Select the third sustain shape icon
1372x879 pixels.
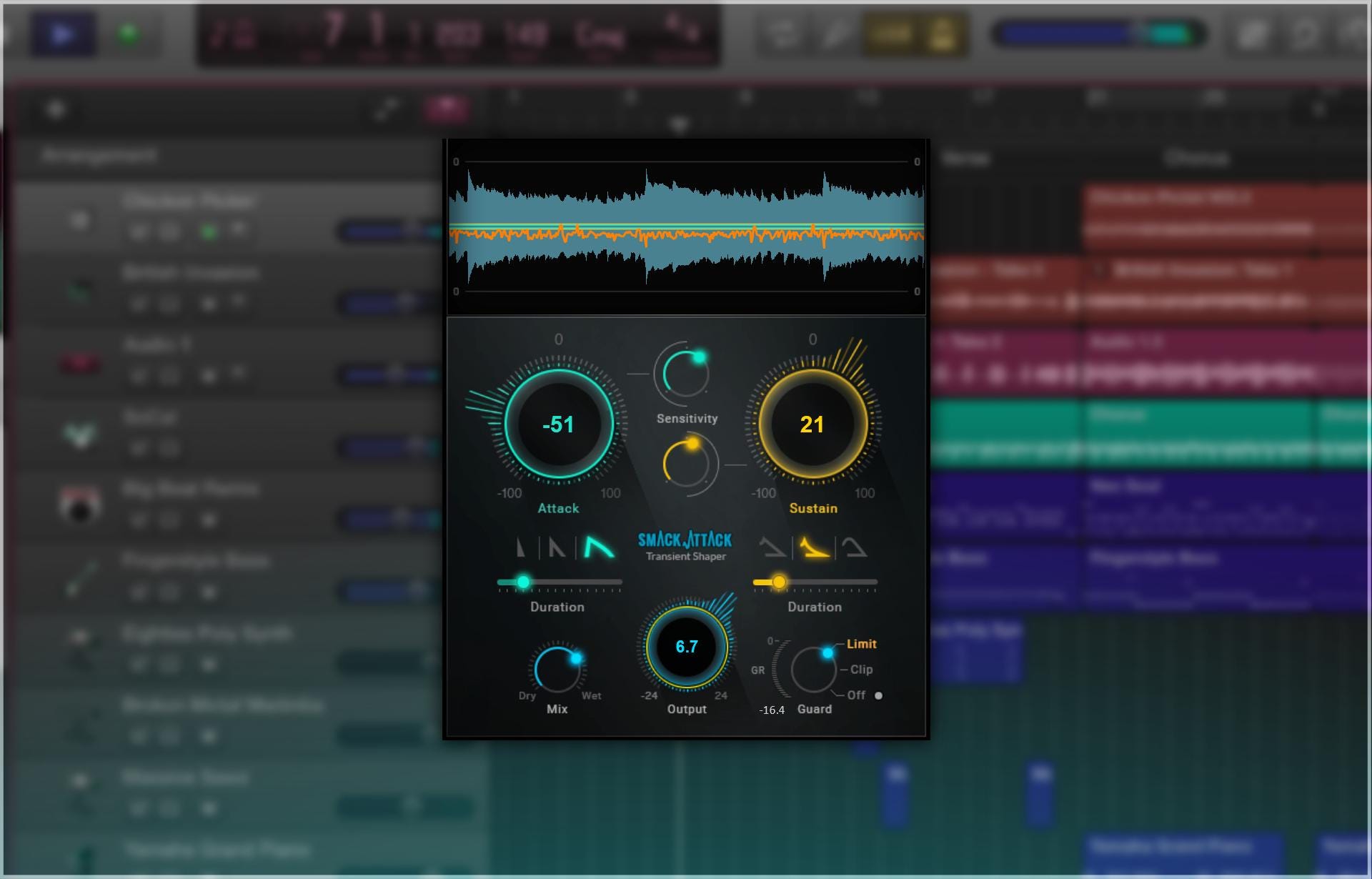[855, 547]
